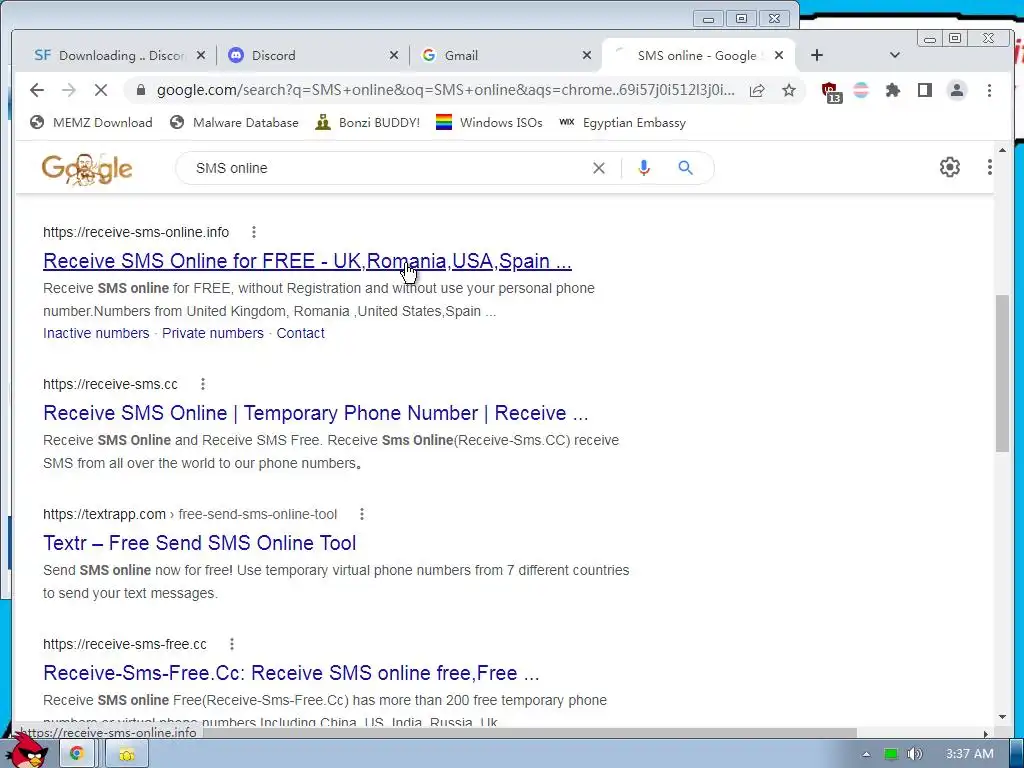Open the uBlock extension showing 13
Image resolution: width=1024 pixels, height=768 pixels.
(x=831, y=91)
